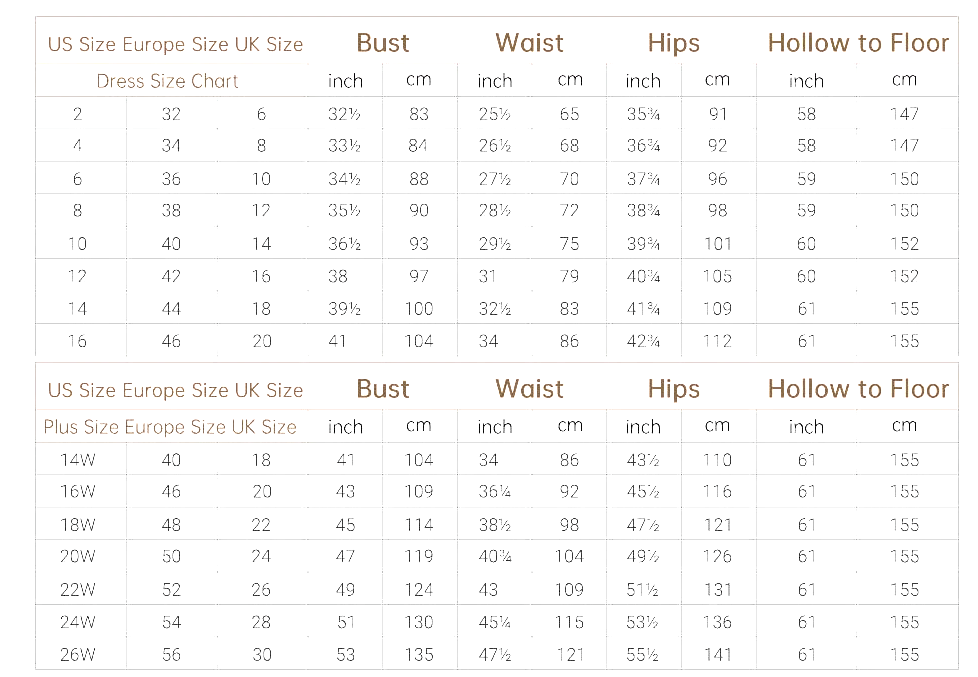The height and width of the screenshot is (677, 978).
Task: Click the hips value 101 cm cell
Action: point(717,244)
